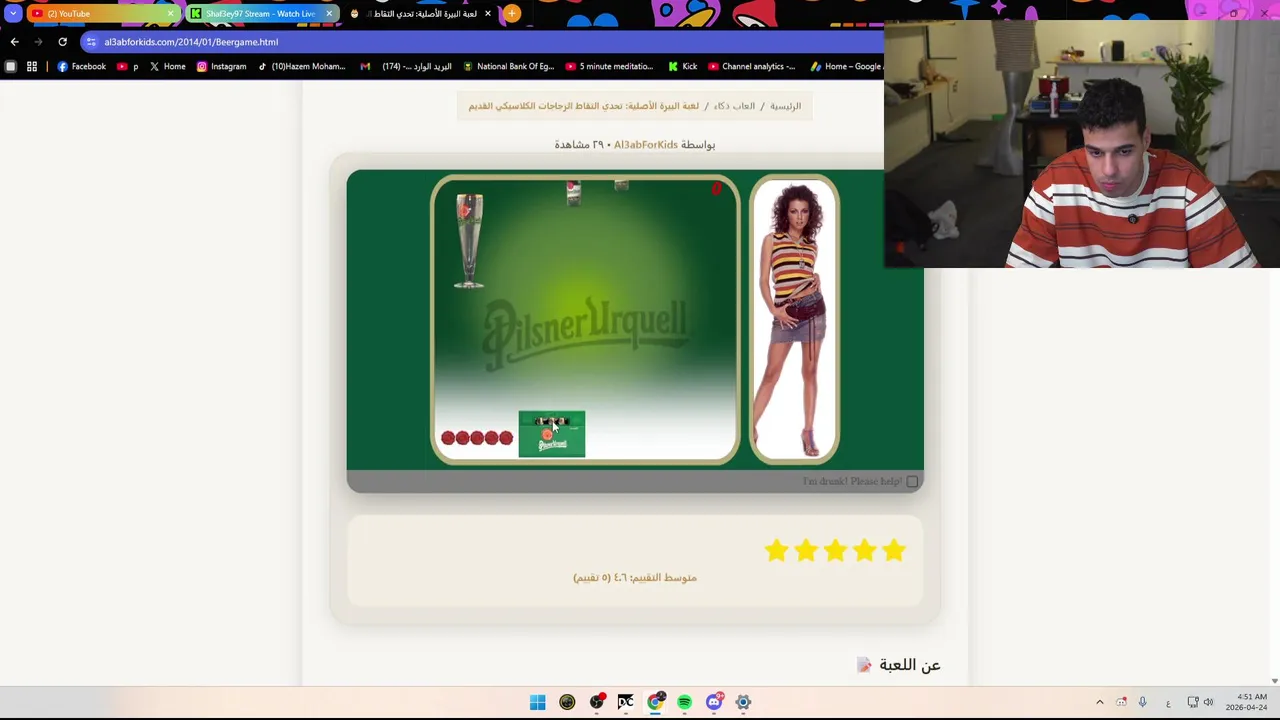Open the dark round app on taskbar

pos(567,702)
